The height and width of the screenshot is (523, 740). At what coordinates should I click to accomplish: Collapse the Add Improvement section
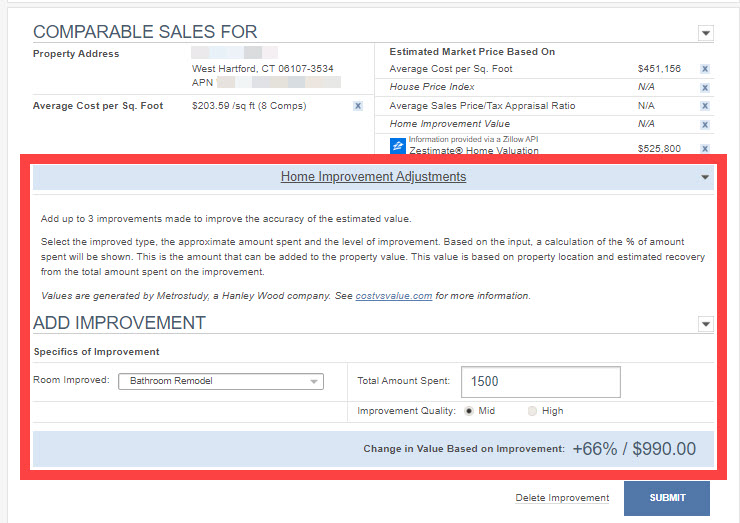(x=706, y=324)
